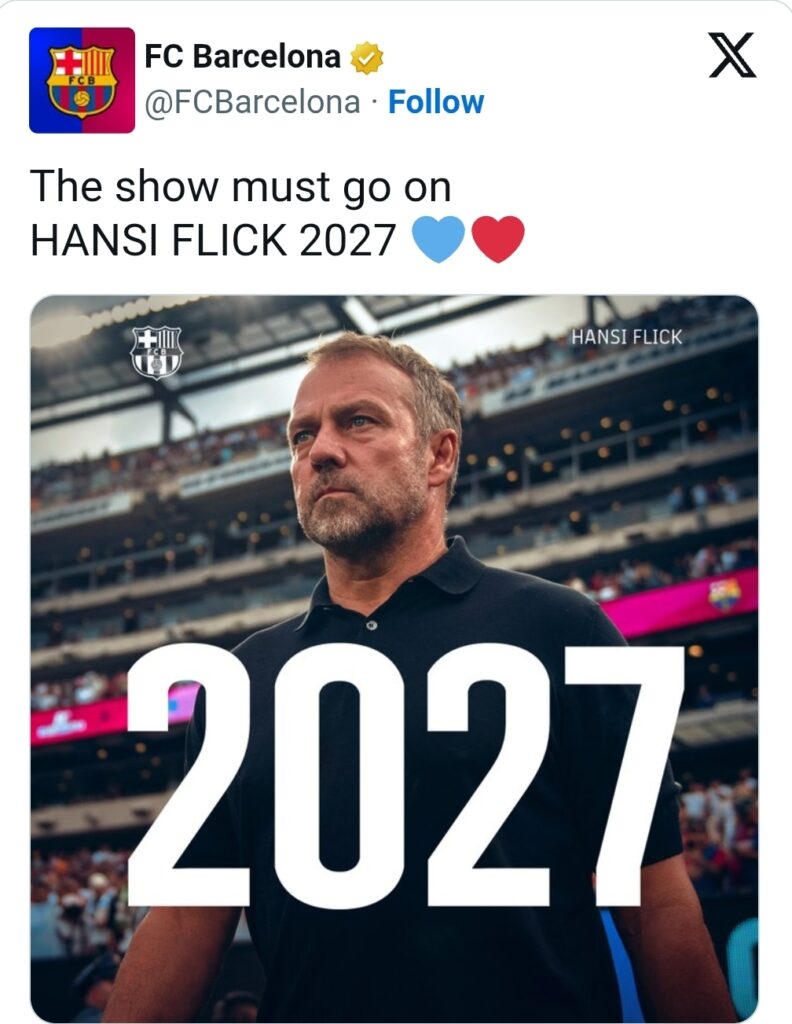Click the small crest on pink banner
The image size is (792, 1024).
[724, 594]
